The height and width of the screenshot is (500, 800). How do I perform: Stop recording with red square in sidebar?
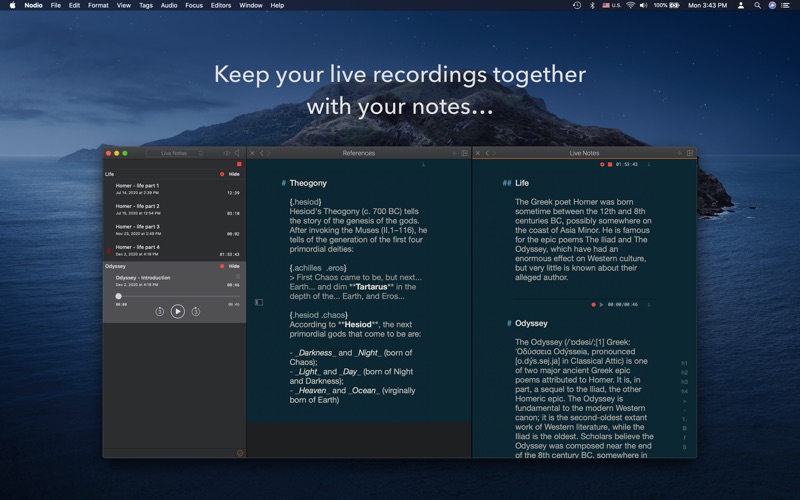coord(239,164)
